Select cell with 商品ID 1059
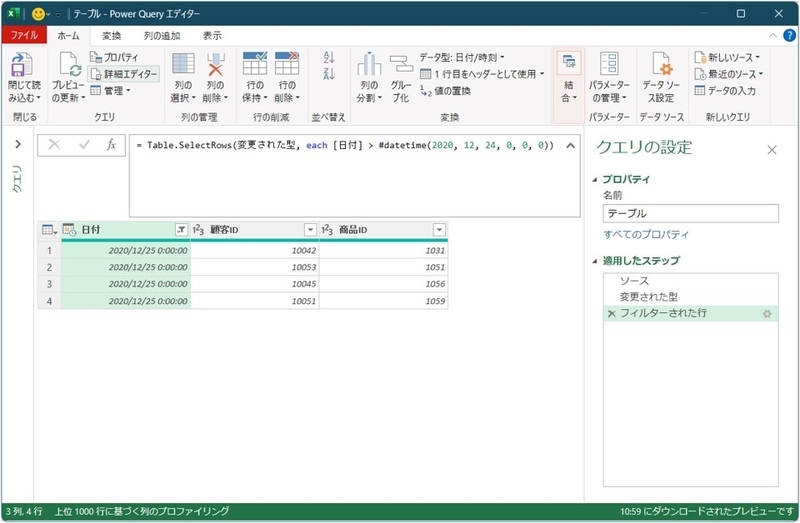 pyautogui.click(x=384, y=301)
